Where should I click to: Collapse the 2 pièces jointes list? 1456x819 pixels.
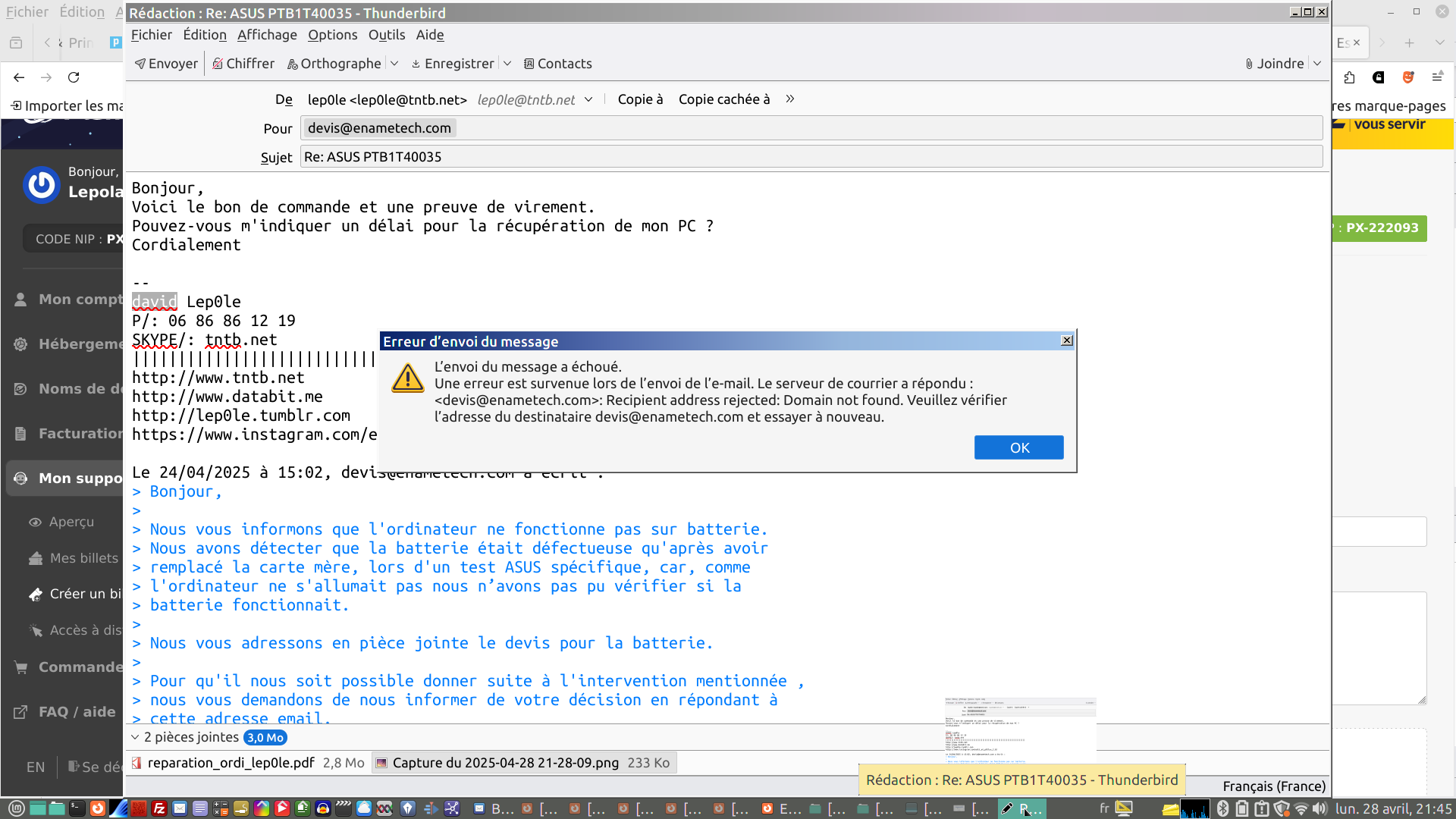136,737
